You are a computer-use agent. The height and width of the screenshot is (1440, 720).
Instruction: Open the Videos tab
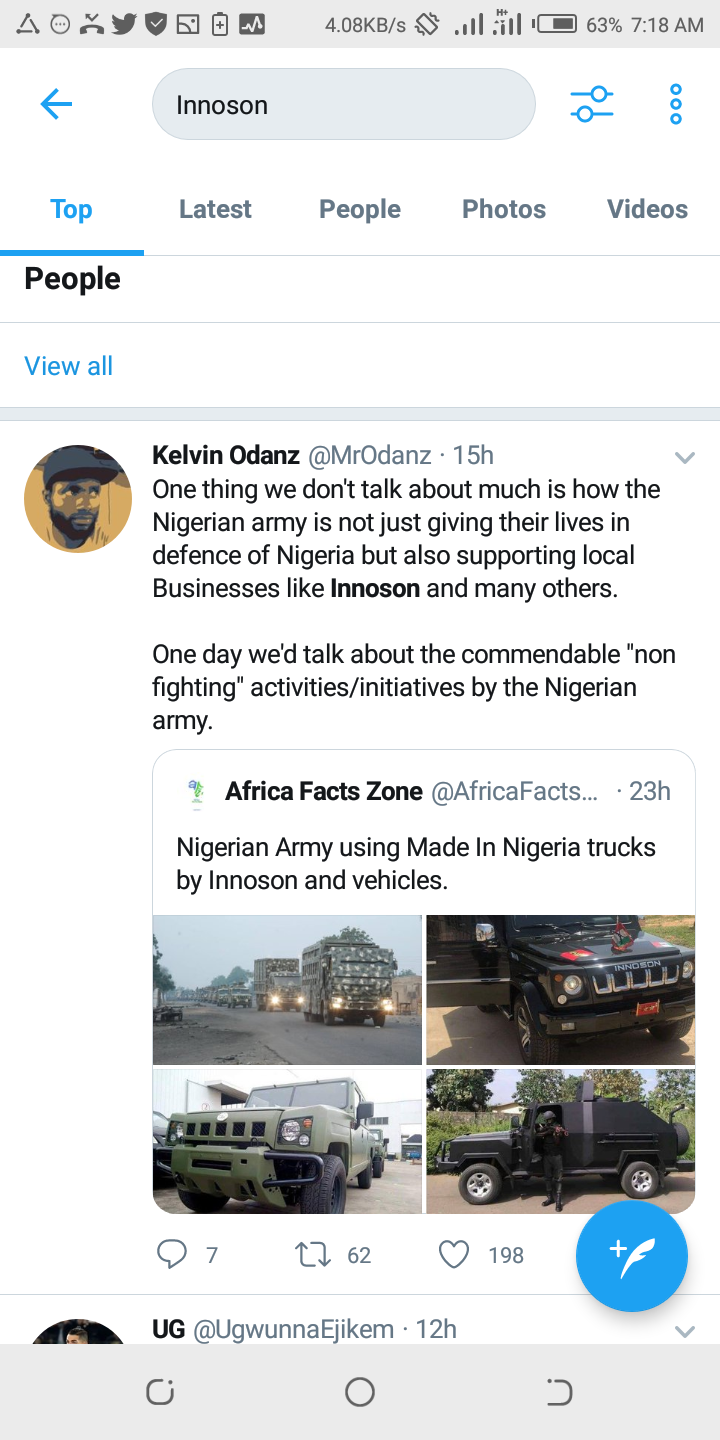647,209
